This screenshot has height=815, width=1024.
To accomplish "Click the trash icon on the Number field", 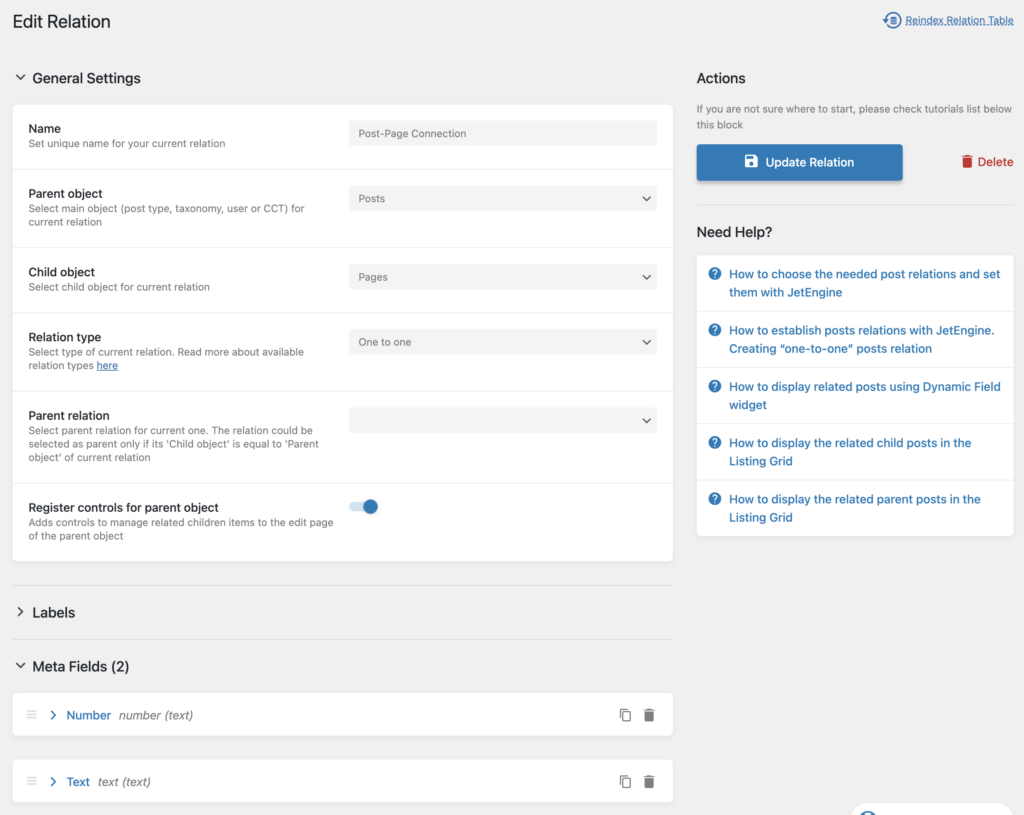I will [648, 714].
